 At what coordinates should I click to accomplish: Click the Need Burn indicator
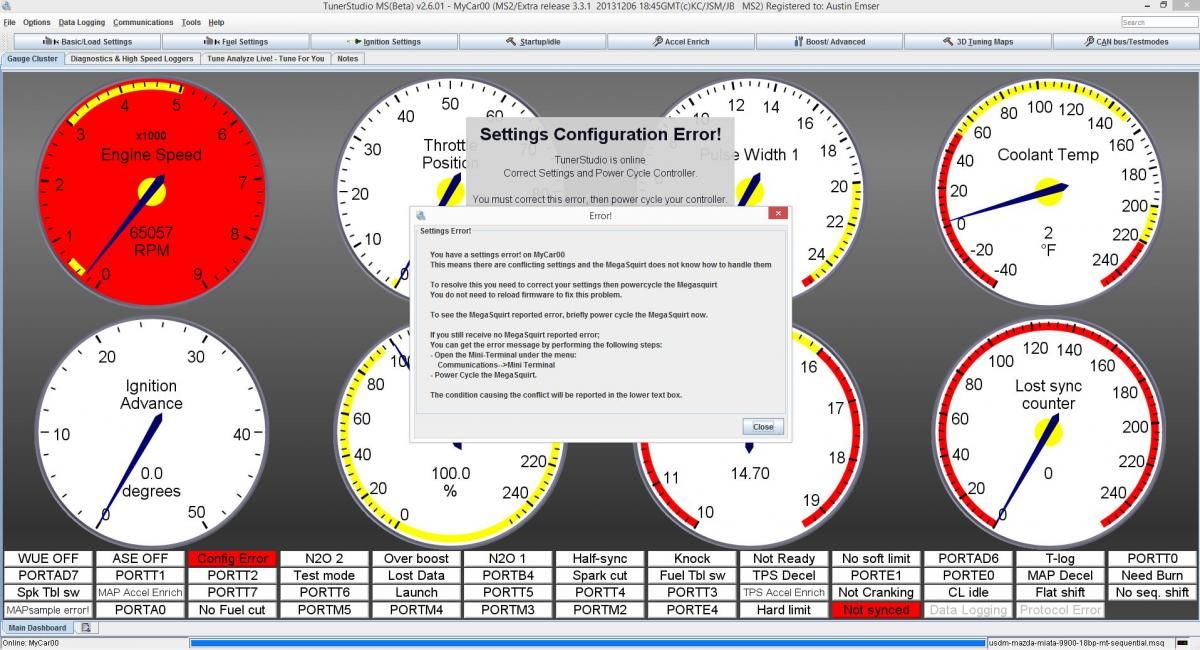(1152, 576)
